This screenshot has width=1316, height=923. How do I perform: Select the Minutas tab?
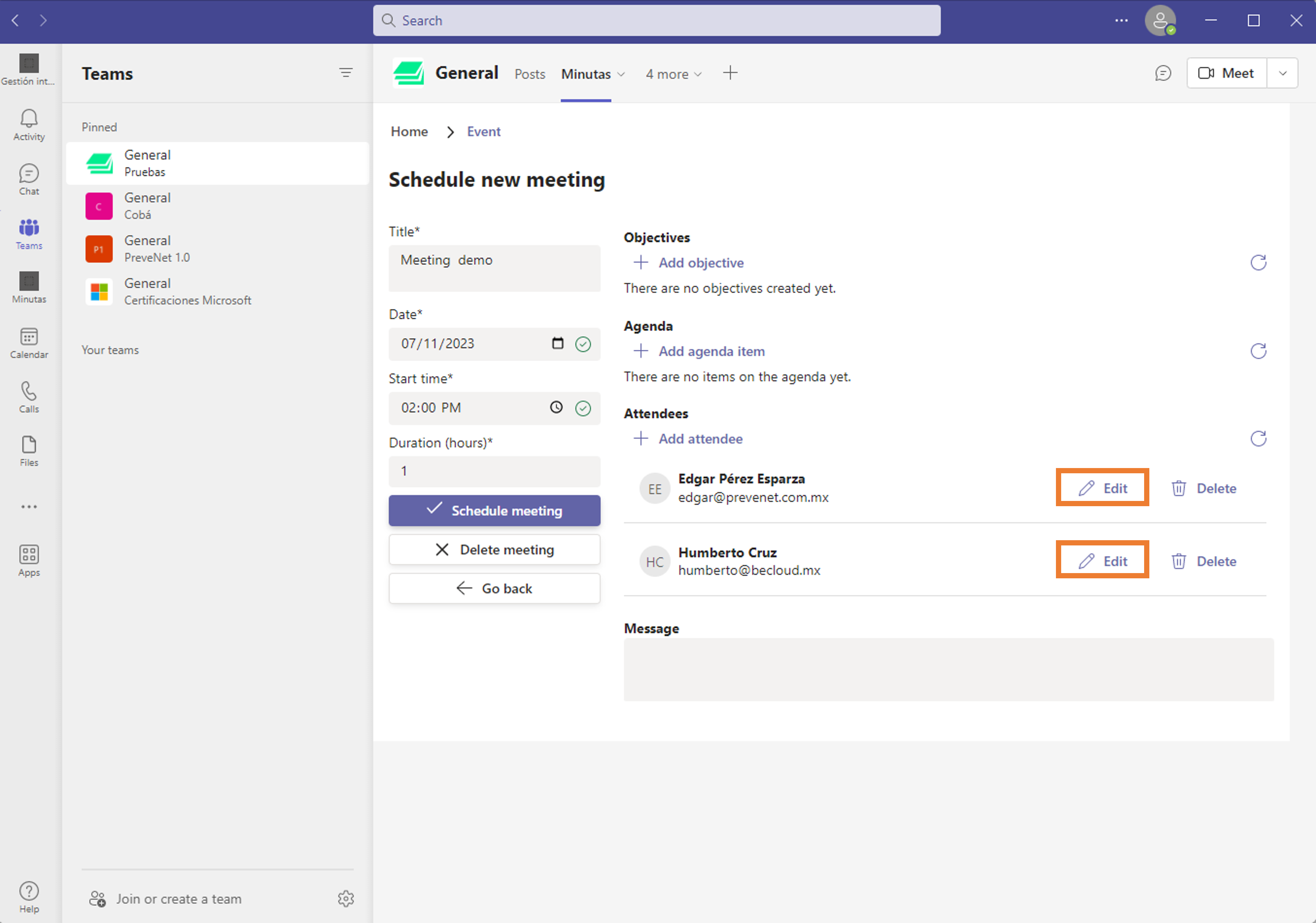point(586,74)
